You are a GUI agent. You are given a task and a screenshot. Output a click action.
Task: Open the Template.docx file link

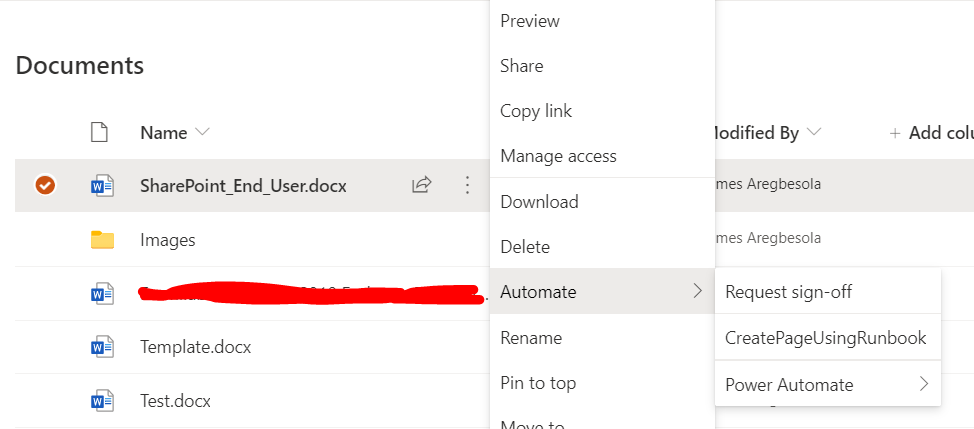196,346
